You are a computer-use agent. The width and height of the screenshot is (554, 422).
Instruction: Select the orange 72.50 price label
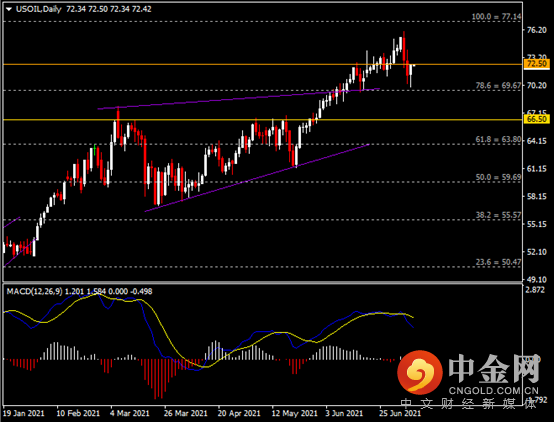pyautogui.click(x=536, y=64)
